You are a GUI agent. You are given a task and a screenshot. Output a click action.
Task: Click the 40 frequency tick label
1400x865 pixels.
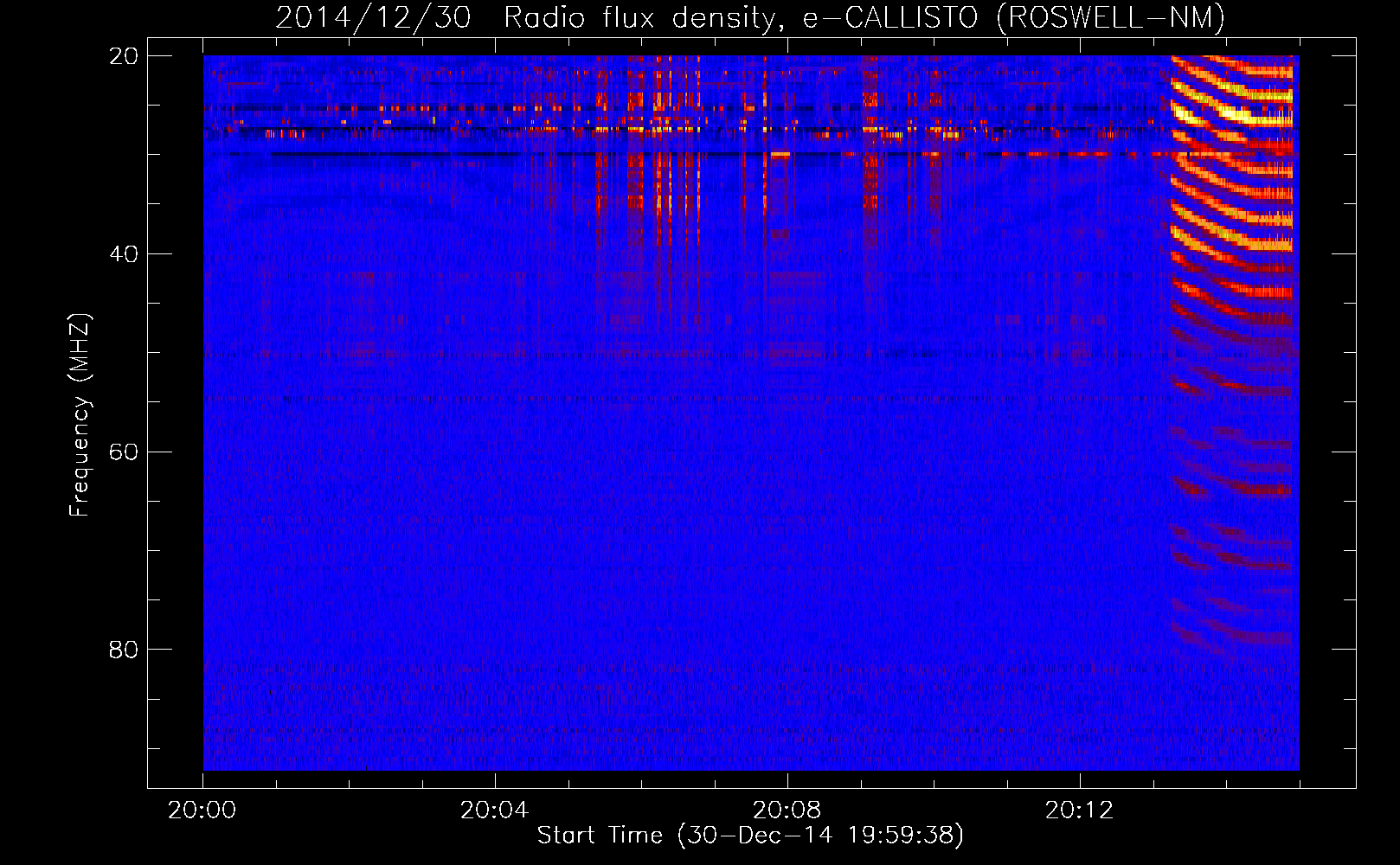coord(123,254)
